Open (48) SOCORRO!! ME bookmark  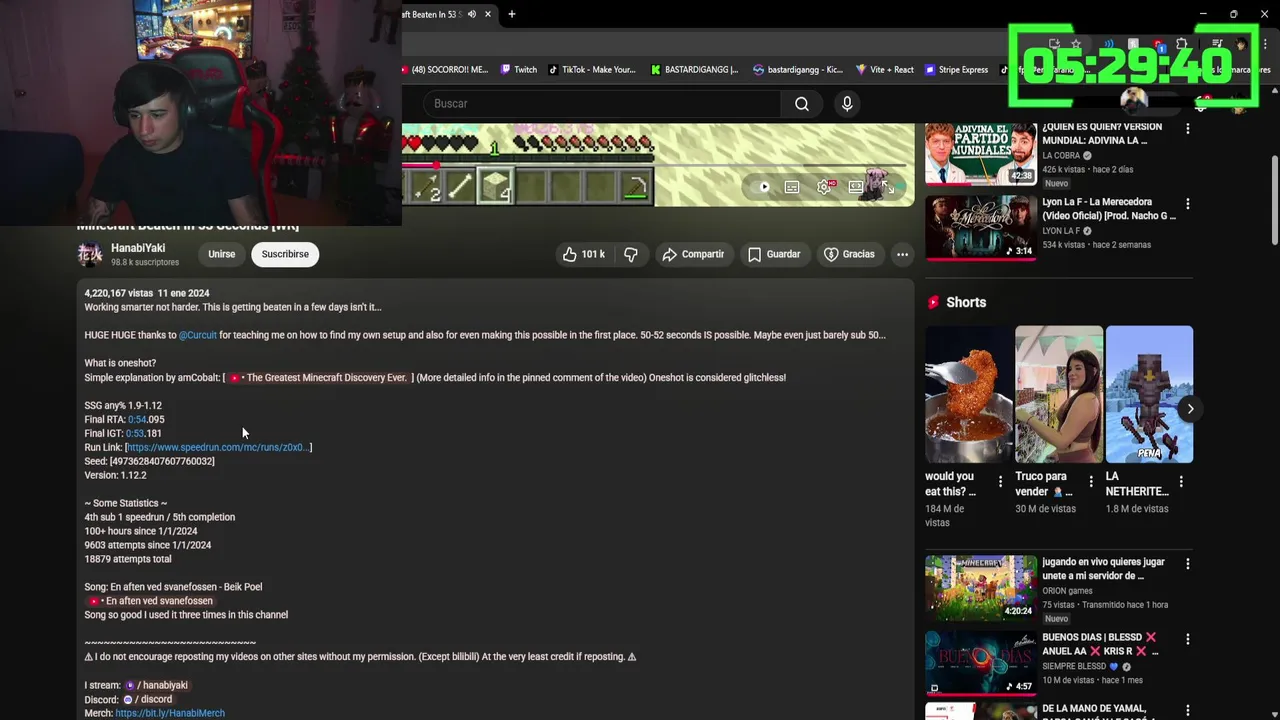(x=445, y=70)
